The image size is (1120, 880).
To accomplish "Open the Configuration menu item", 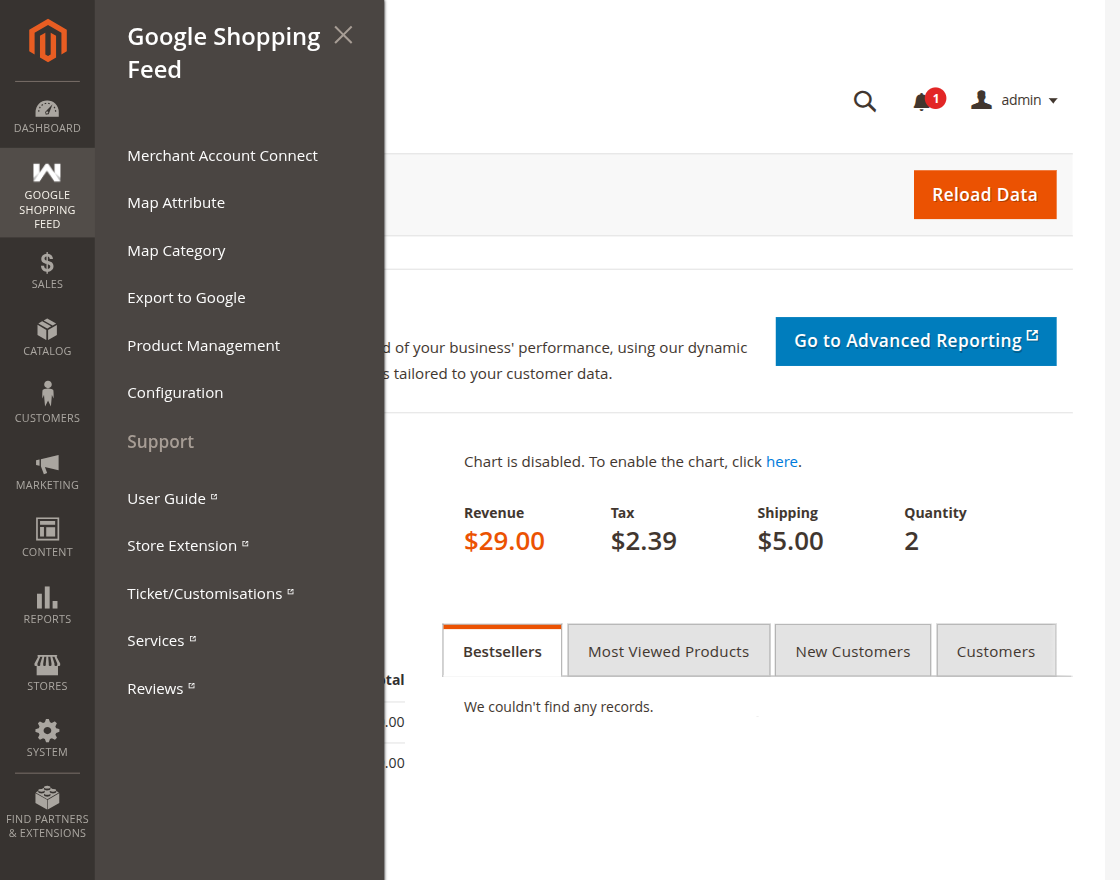I will click(175, 393).
